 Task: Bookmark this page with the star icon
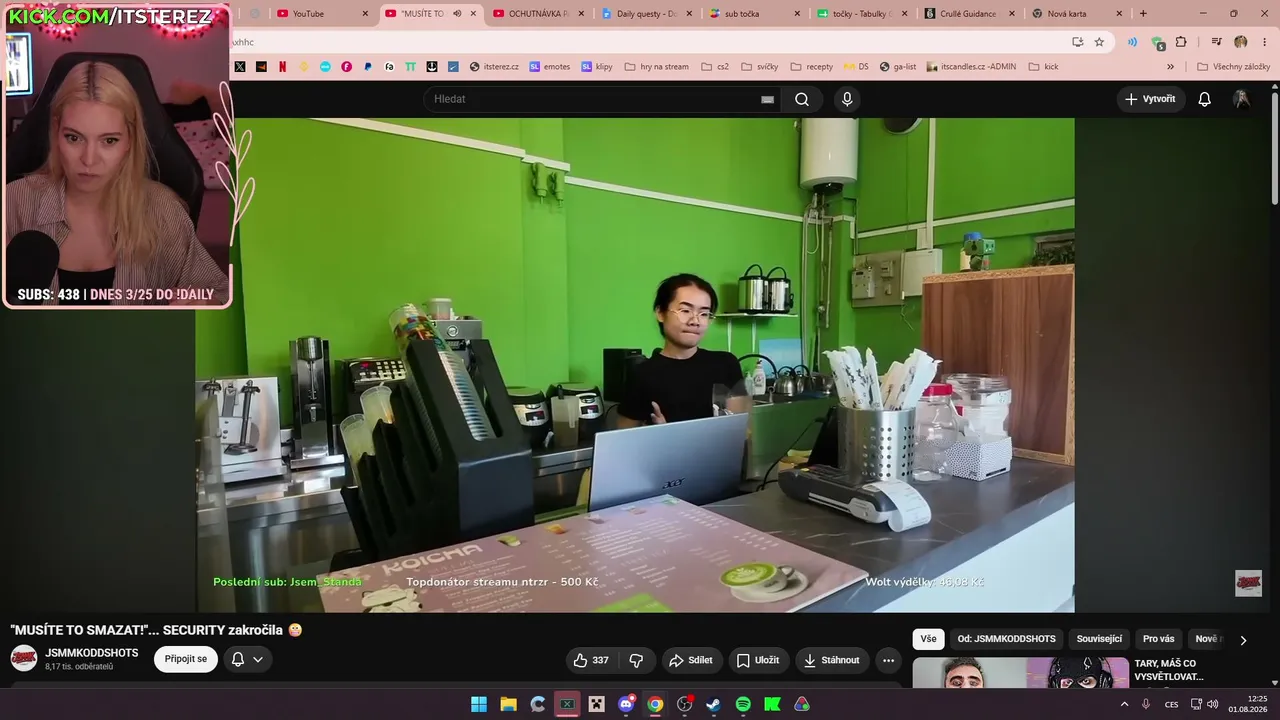point(1099,42)
